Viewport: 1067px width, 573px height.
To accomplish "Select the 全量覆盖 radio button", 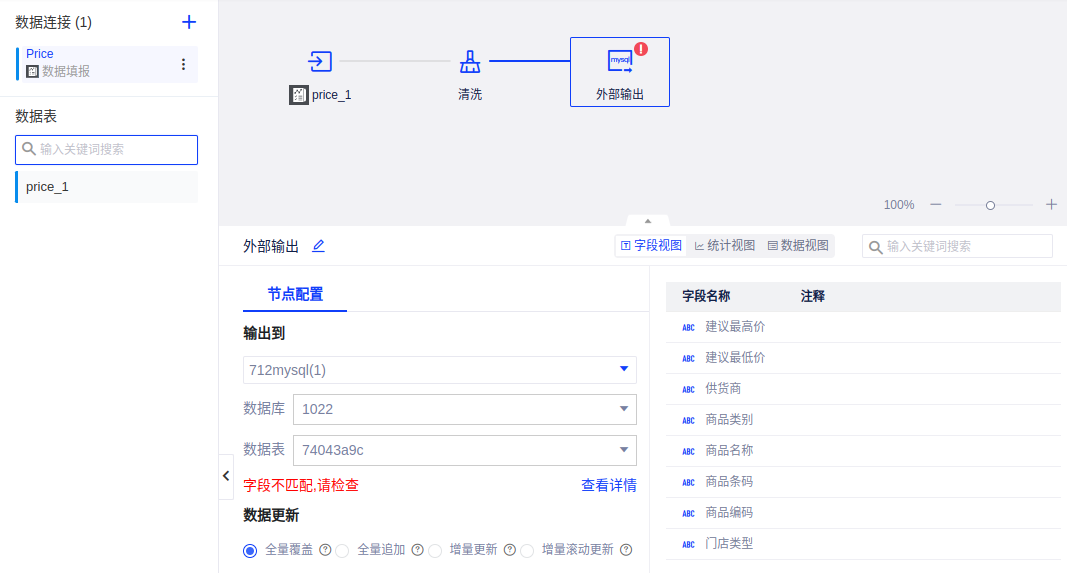I will (x=250, y=550).
